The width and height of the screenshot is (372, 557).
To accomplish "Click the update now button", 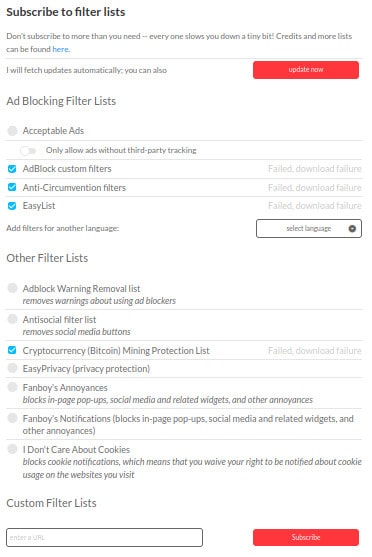I will click(306, 70).
